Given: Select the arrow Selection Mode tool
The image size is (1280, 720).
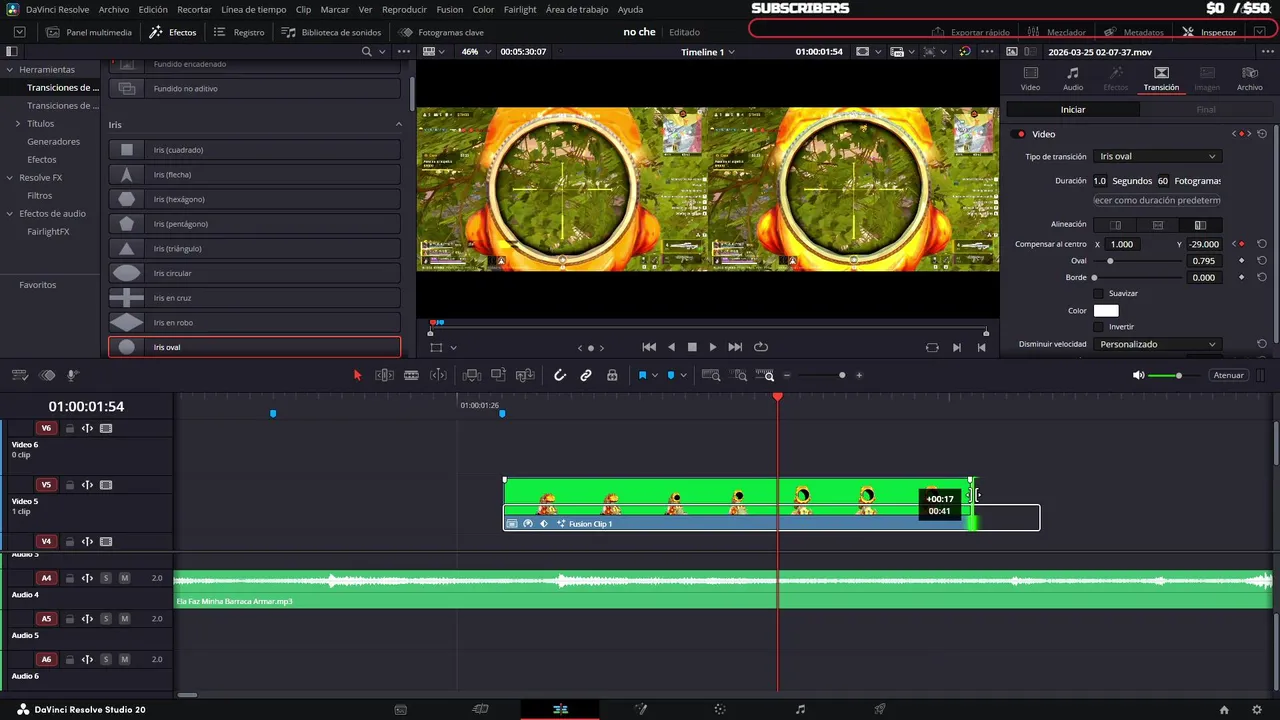Looking at the screenshot, I should [357, 375].
